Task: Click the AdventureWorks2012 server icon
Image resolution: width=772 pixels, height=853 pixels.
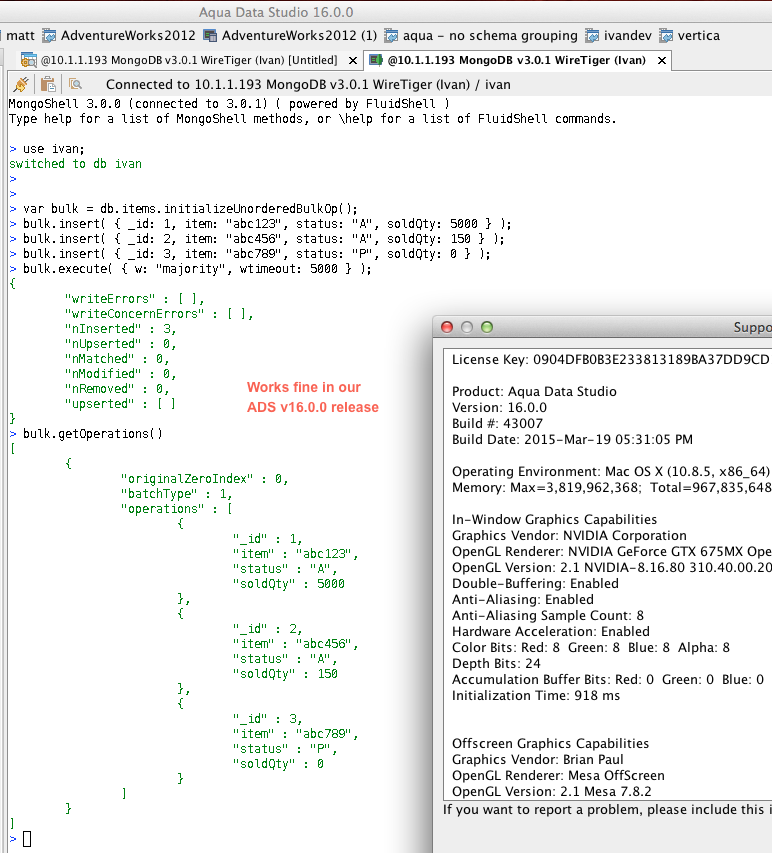Action: (x=50, y=36)
